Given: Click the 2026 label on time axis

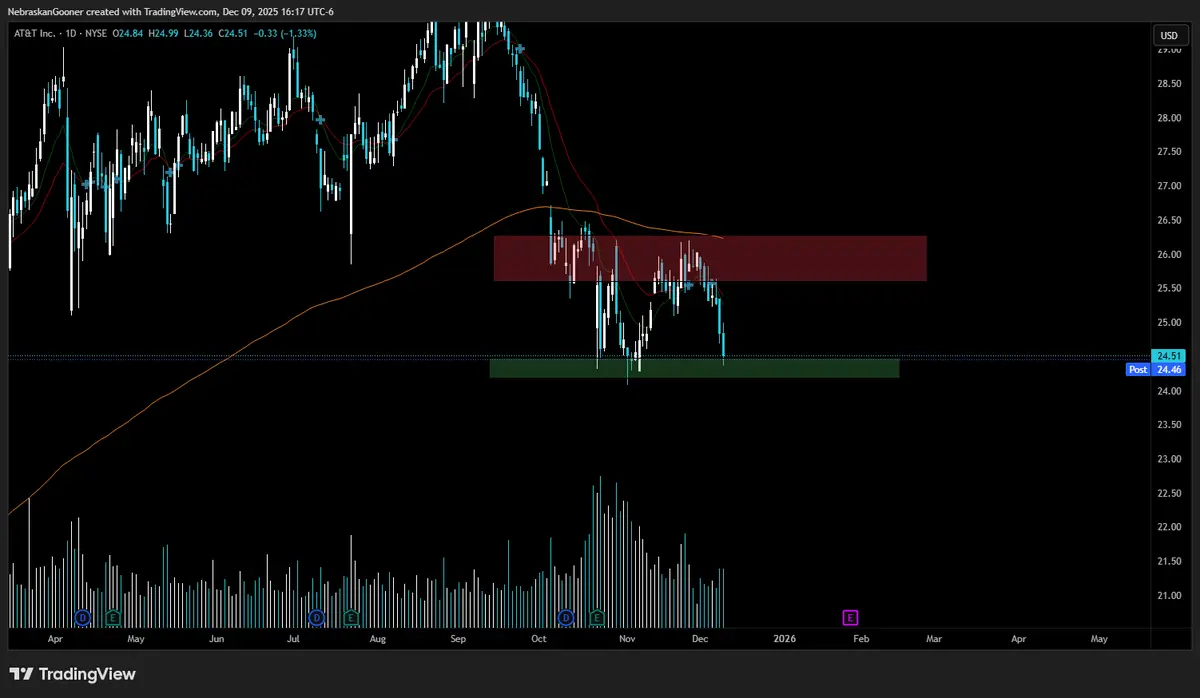Looking at the screenshot, I should [785, 638].
